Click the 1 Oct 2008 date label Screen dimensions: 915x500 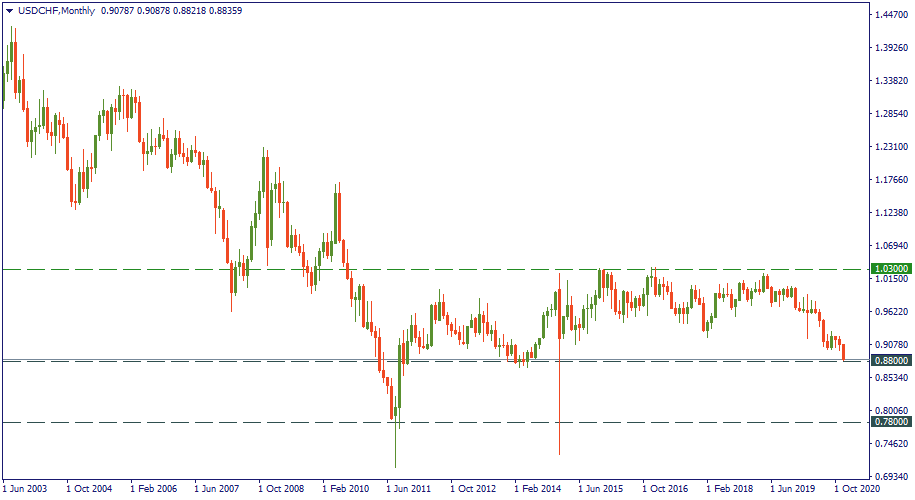pos(281,490)
